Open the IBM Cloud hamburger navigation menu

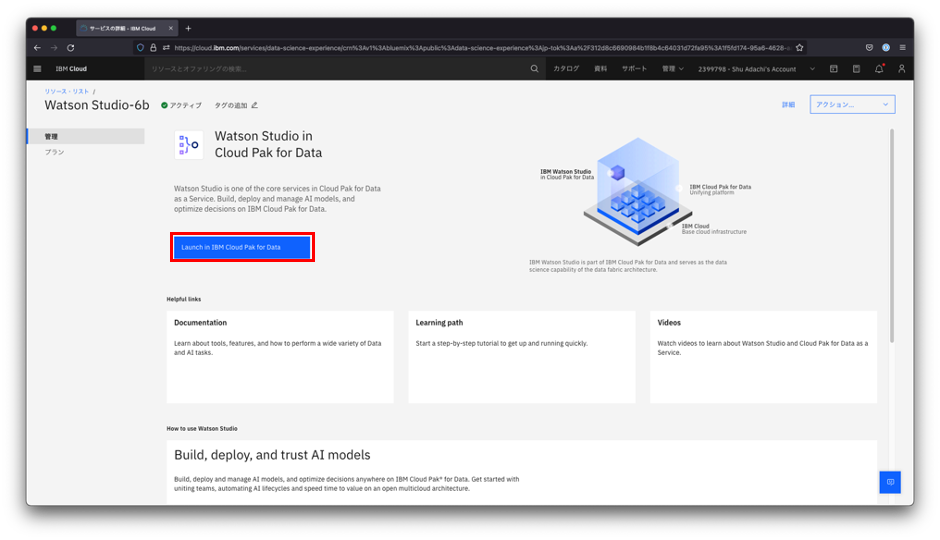37,69
